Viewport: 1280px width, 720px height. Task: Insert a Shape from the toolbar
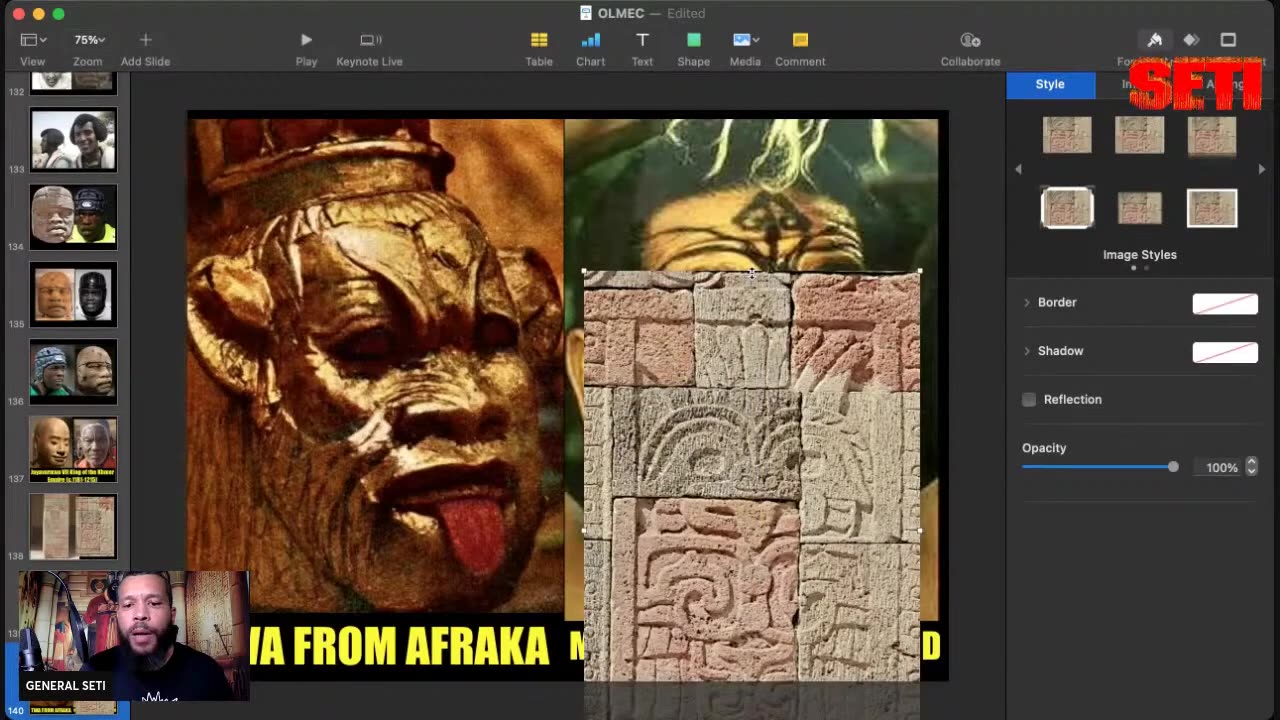[693, 40]
